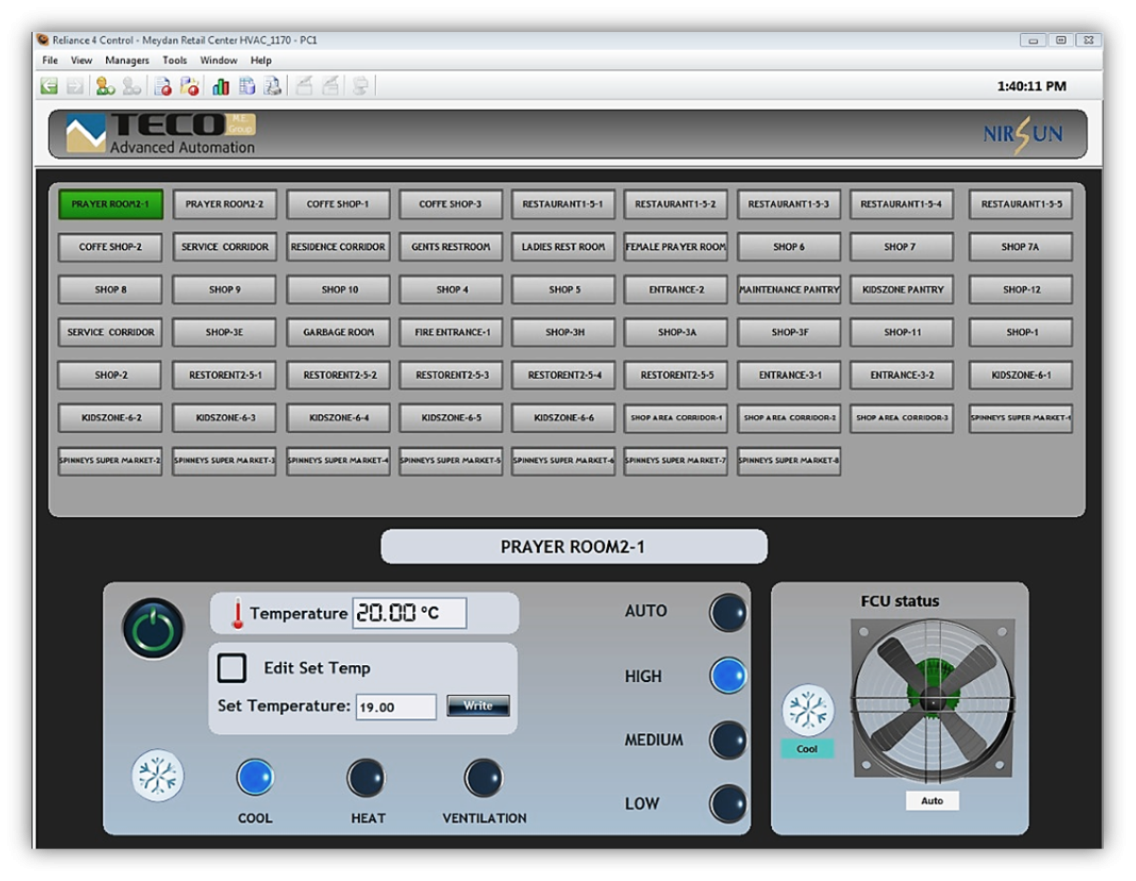
Task: Open the colored bar chart toolbar icon
Action: [x=221, y=87]
